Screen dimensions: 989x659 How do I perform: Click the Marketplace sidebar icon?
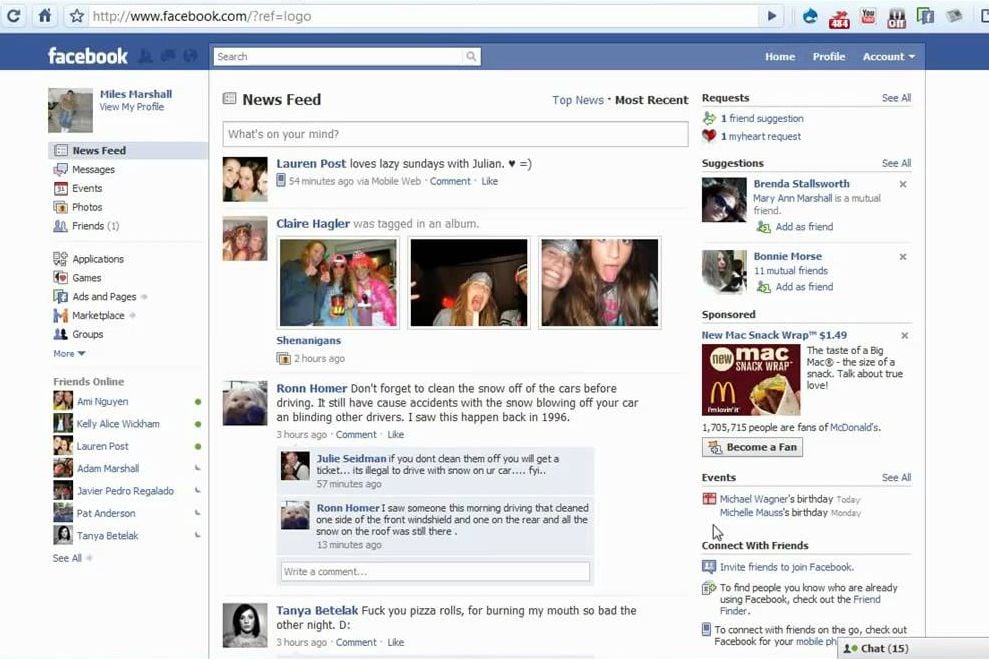[x=61, y=315]
